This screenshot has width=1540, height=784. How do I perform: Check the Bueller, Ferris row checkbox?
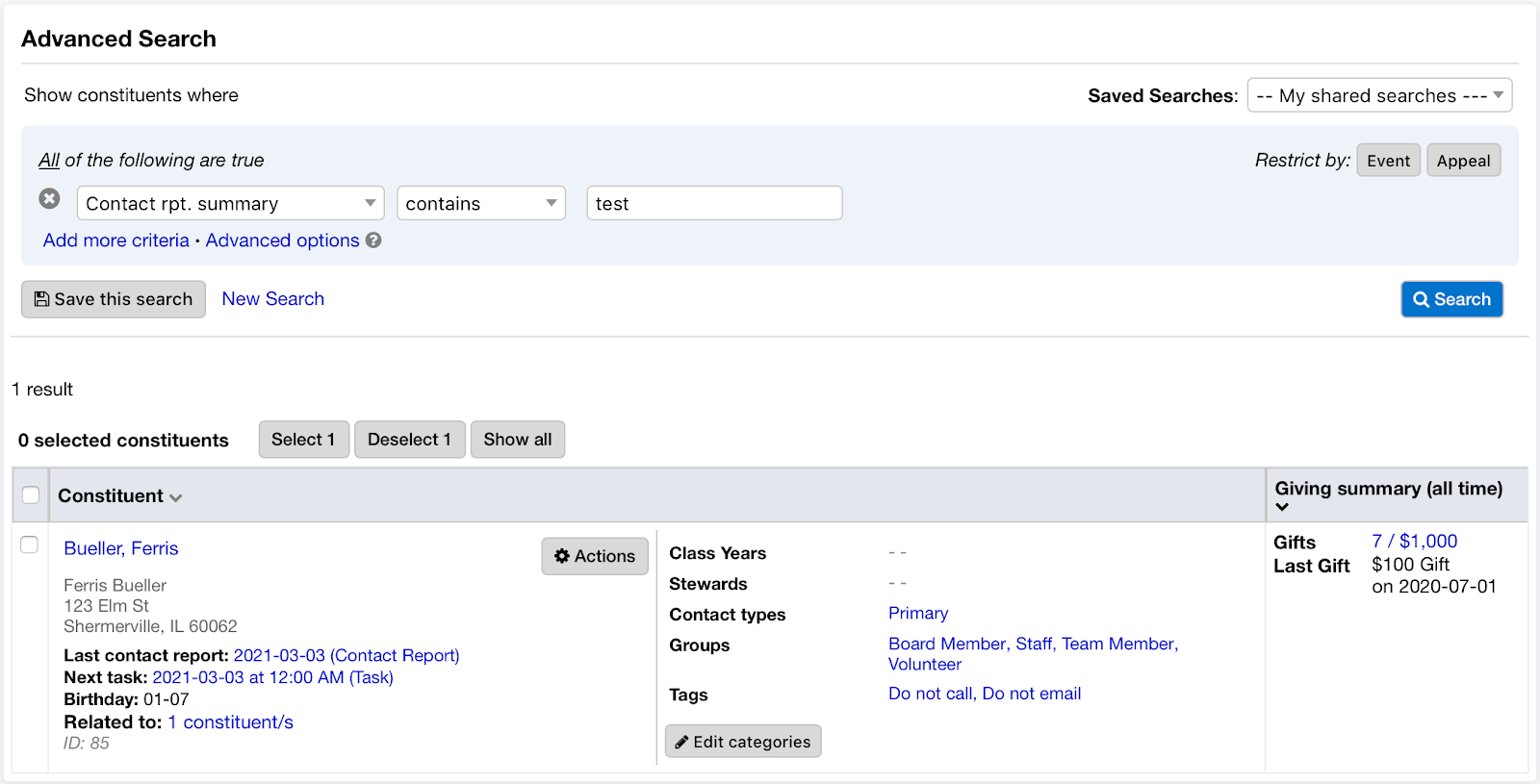pyautogui.click(x=30, y=544)
